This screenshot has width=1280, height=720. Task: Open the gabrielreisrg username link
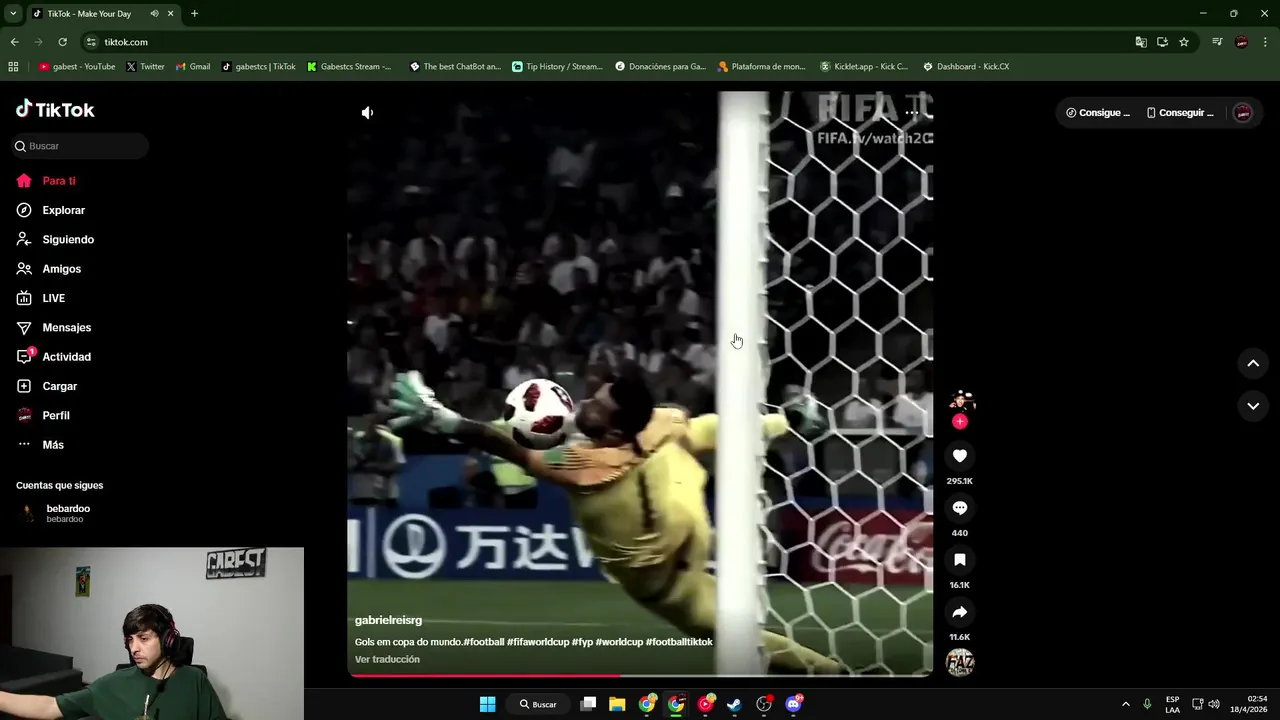[388, 620]
